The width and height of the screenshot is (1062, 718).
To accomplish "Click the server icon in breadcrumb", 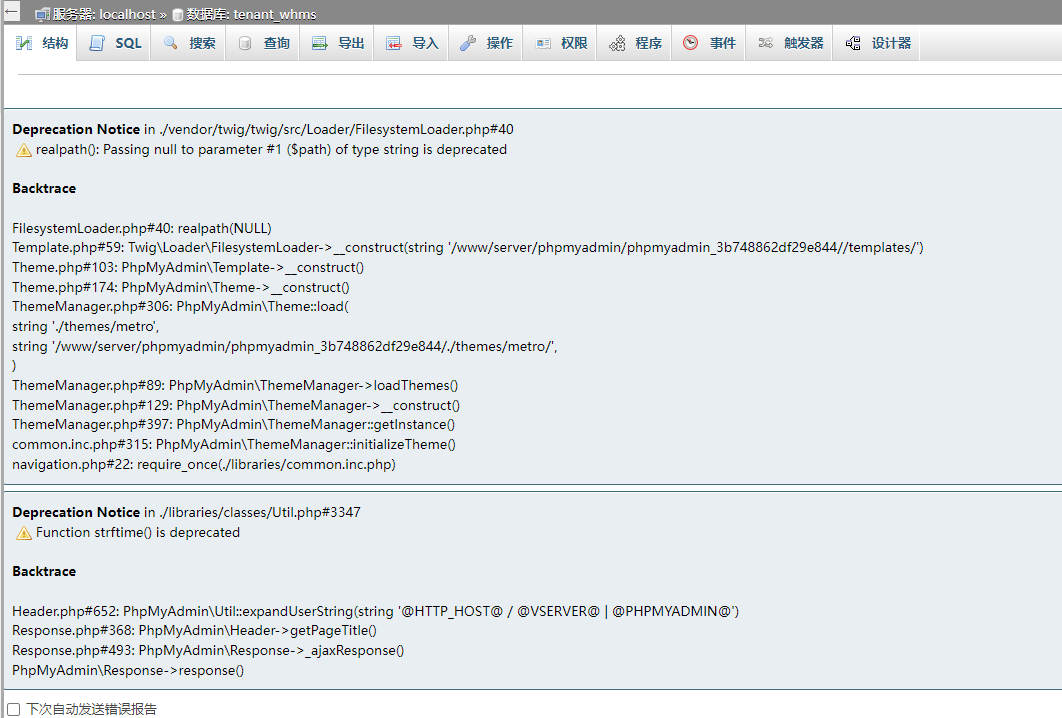I will pos(42,15).
